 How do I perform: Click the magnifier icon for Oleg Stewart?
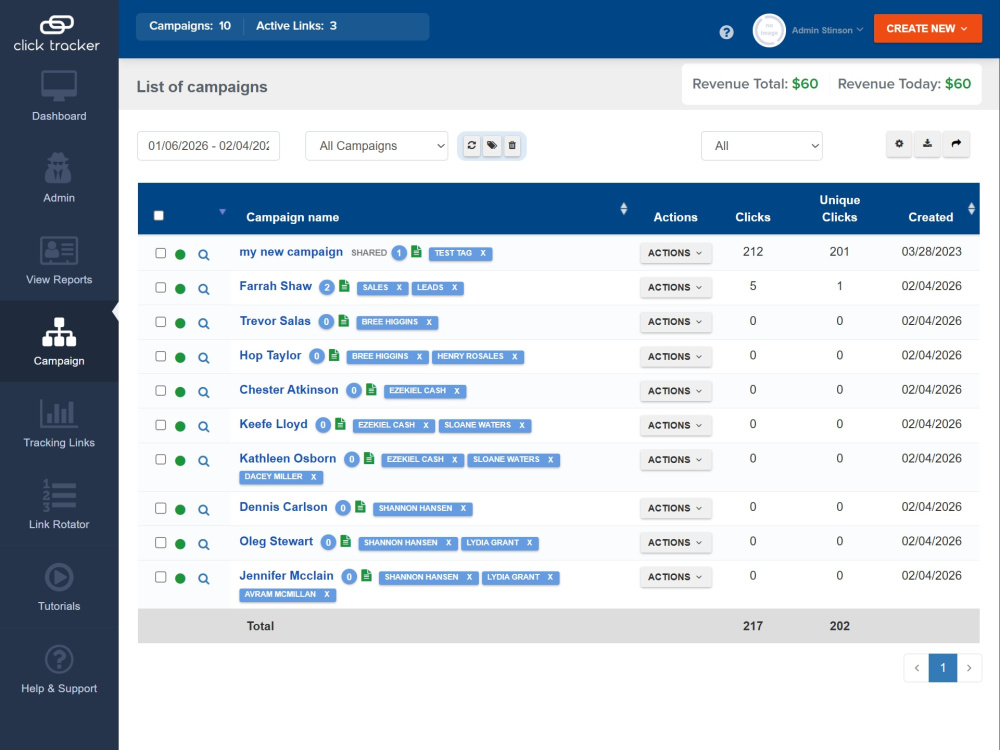click(x=203, y=545)
